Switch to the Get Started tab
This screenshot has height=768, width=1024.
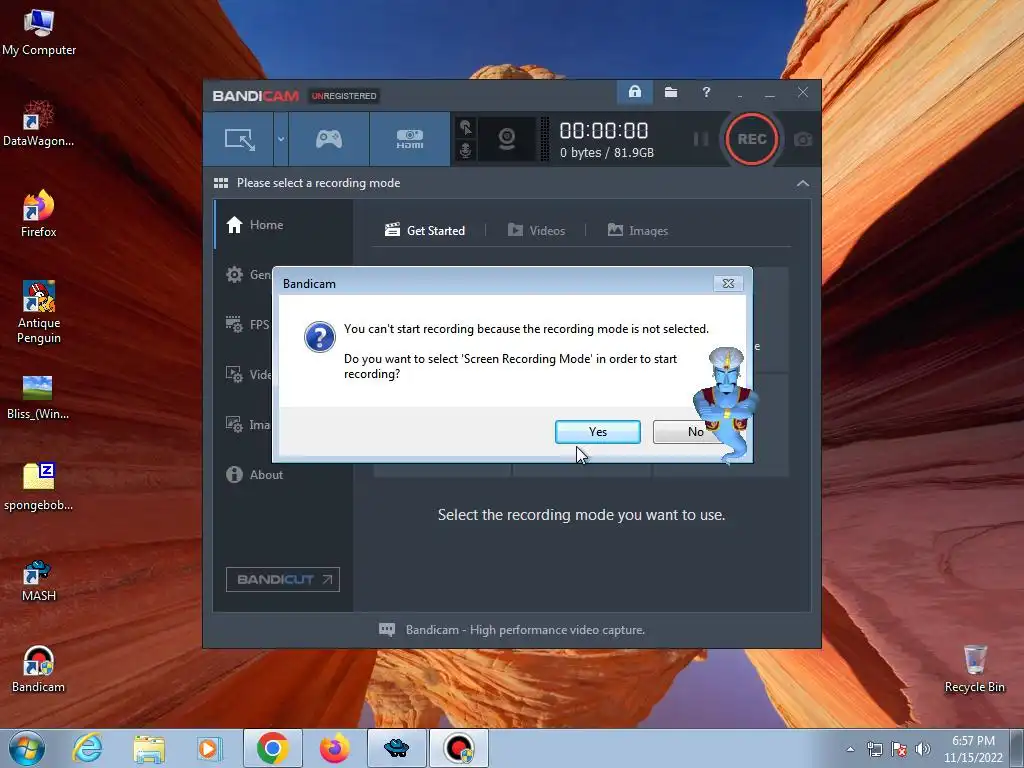tap(425, 231)
